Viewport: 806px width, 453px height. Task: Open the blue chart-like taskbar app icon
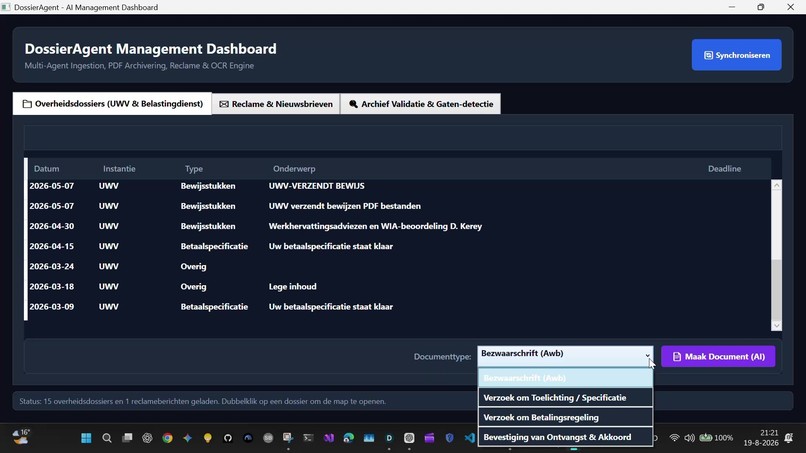(x=369, y=438)
